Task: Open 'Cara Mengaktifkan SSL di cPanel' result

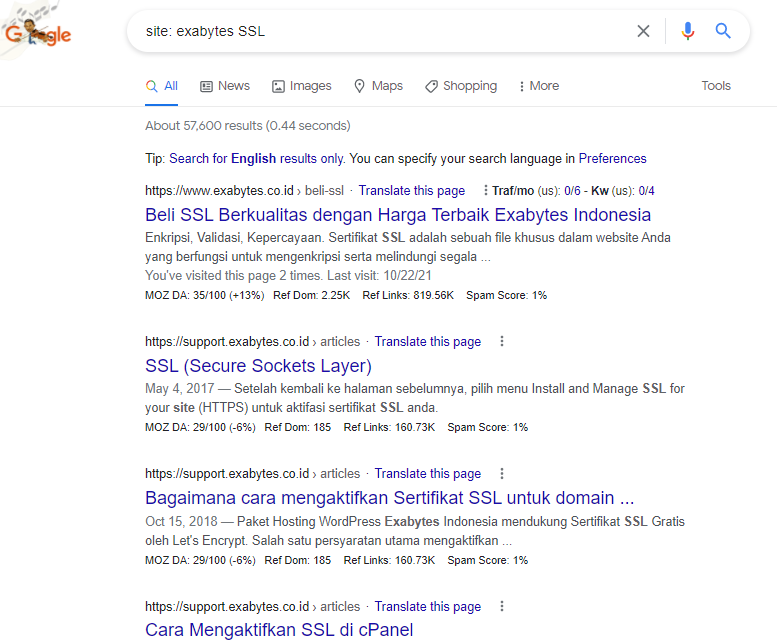Action: [x=279, y=630]
